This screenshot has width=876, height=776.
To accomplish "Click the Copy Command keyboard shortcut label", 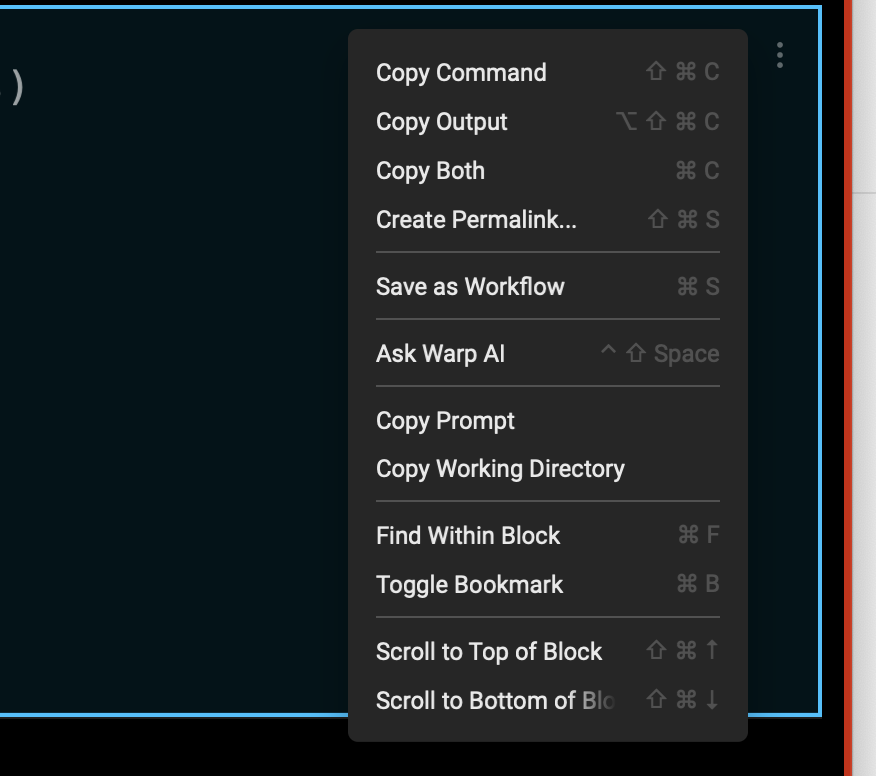I will click(x=688, y=73).
